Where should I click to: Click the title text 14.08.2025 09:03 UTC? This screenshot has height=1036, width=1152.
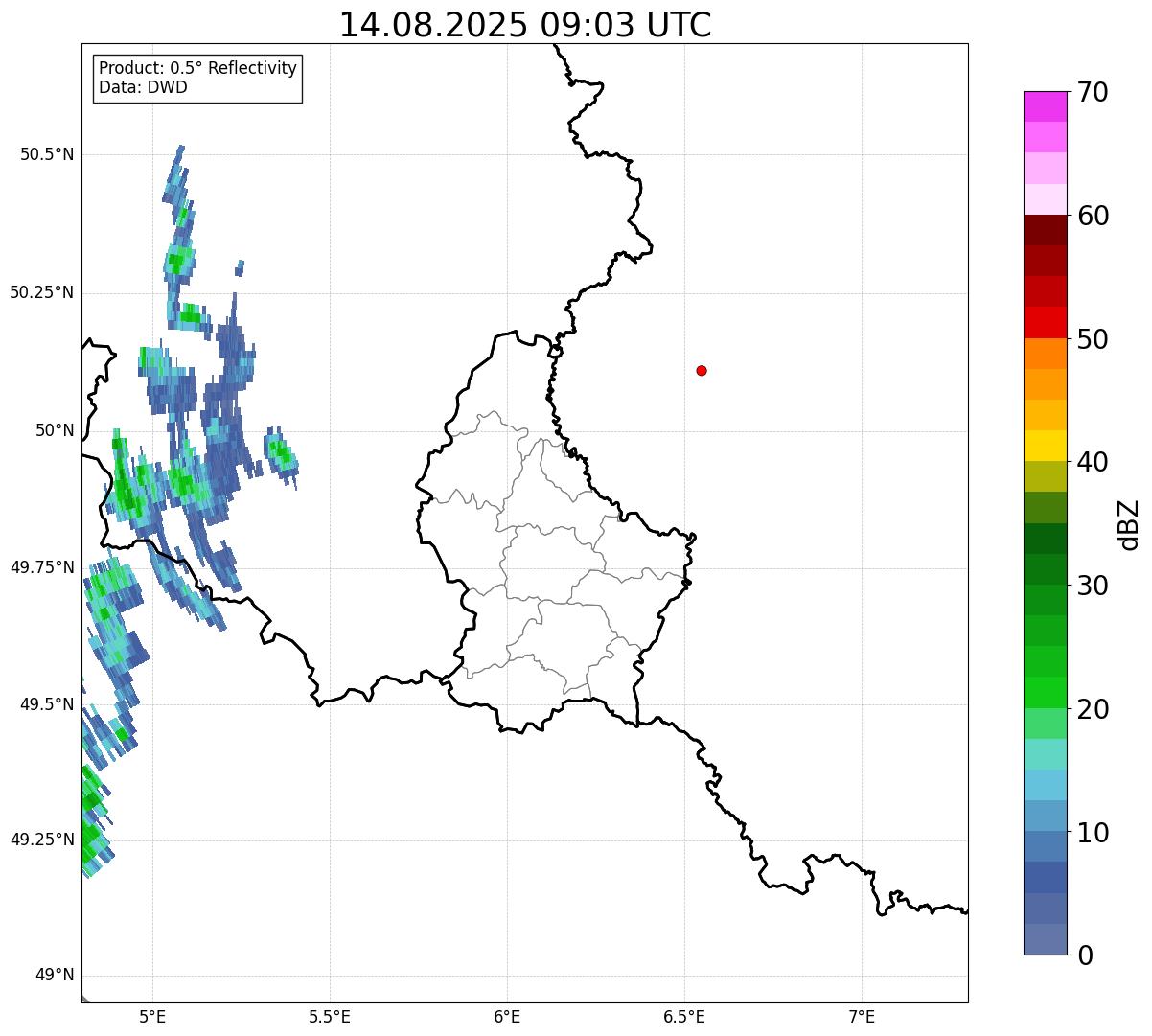click(525, 25)
